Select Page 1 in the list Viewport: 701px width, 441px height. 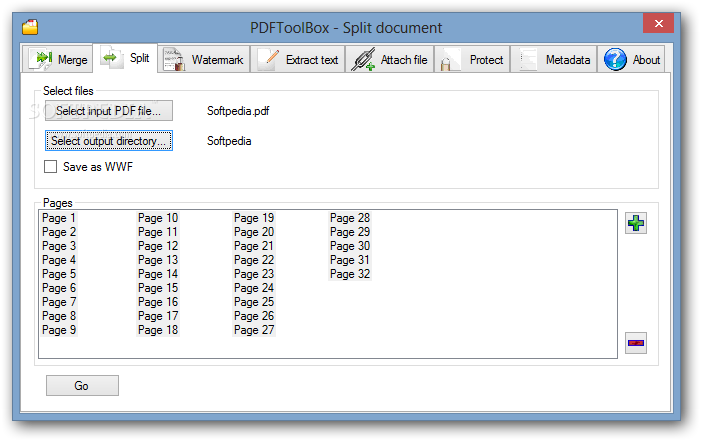[x=59, y=218]
